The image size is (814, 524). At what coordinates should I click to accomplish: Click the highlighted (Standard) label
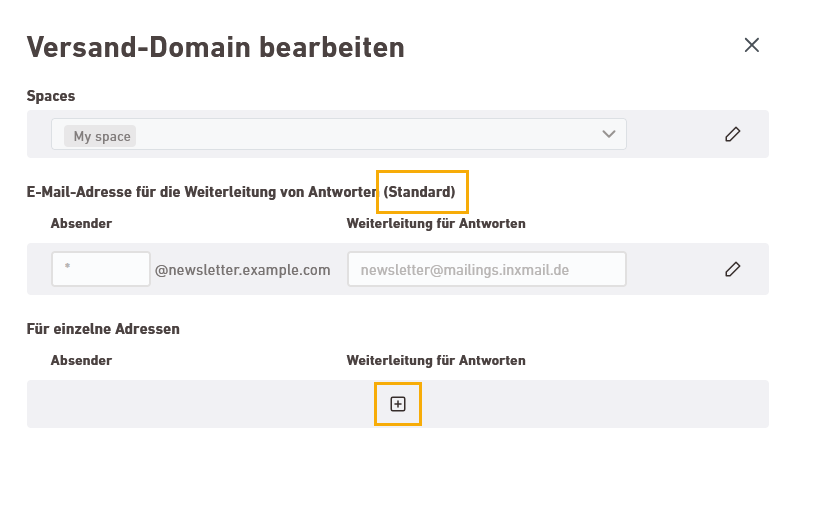pyautogui.click(x=419, y=192)
